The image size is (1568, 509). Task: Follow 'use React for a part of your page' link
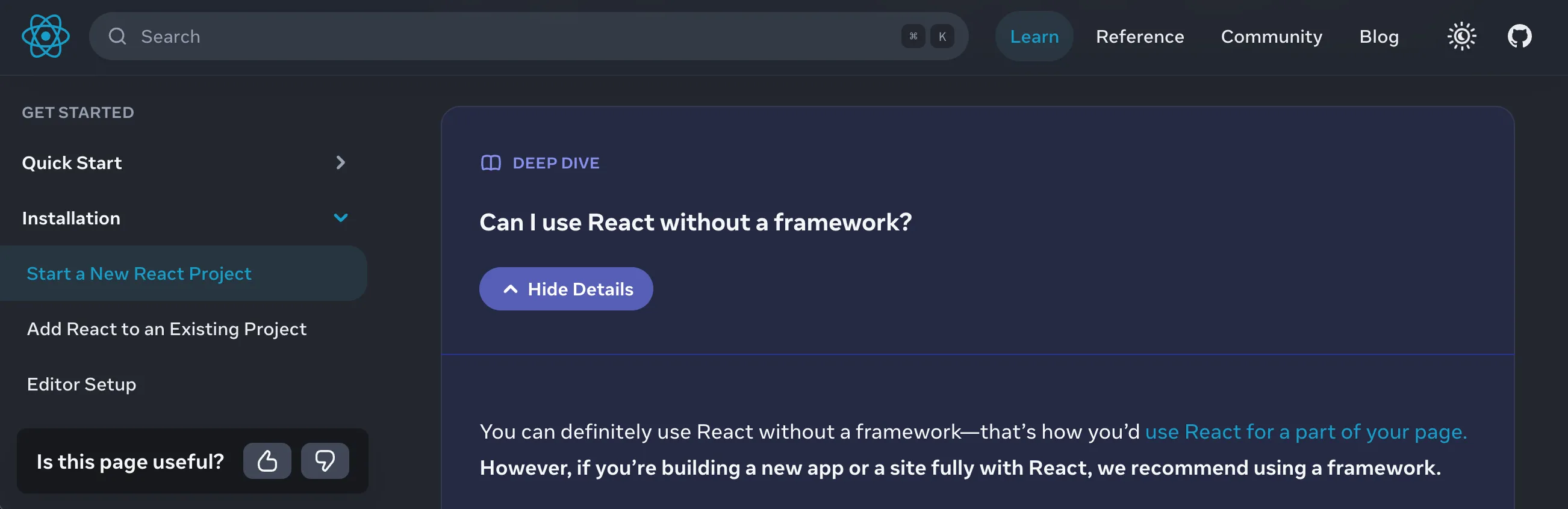click(1305, 432)
